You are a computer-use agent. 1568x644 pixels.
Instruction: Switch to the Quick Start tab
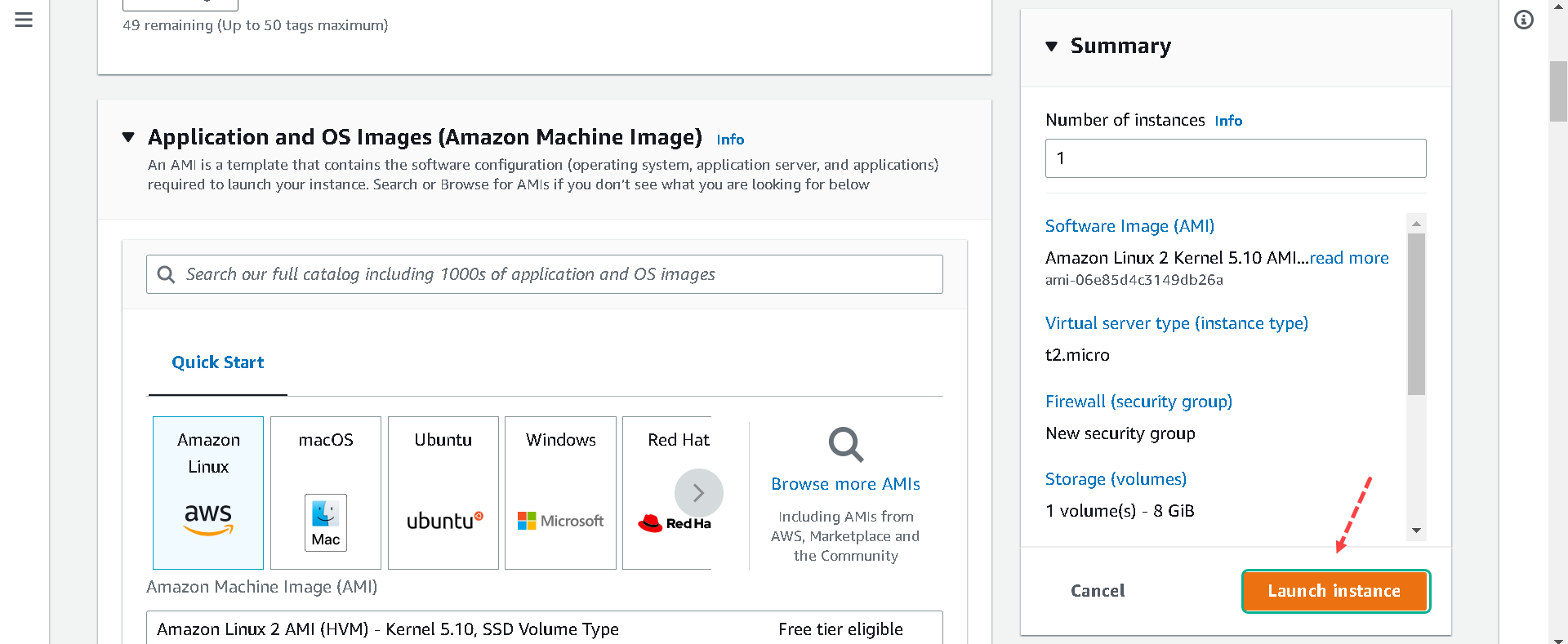[x=218, y=362]
